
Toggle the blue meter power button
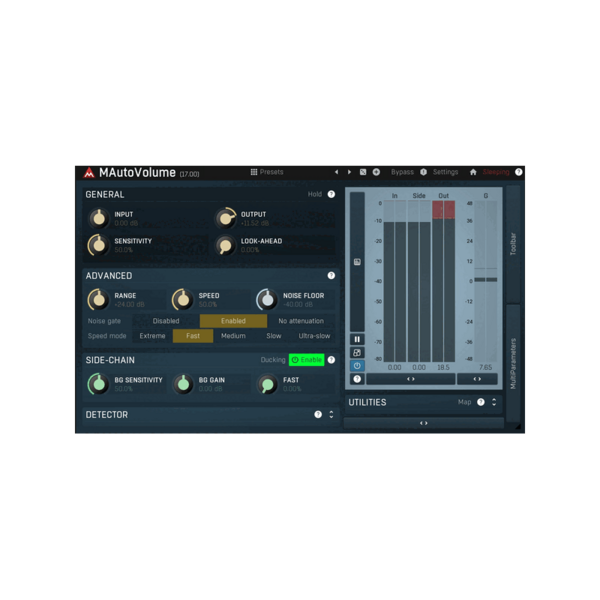(x=357, y=366)
